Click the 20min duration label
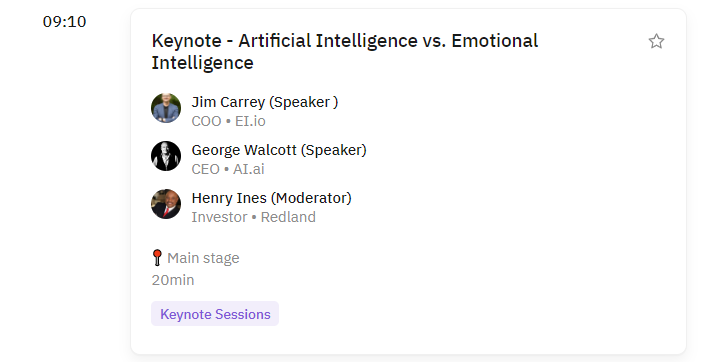 tap(173, 280)
